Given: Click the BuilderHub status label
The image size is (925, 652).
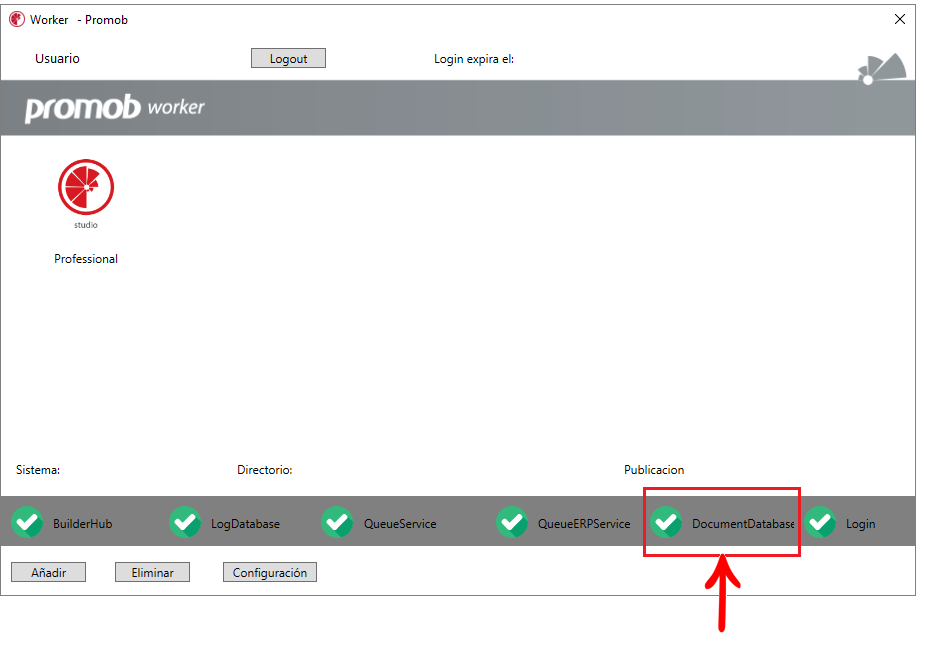Looking at the screenshot, I should [x=83, y=524].
